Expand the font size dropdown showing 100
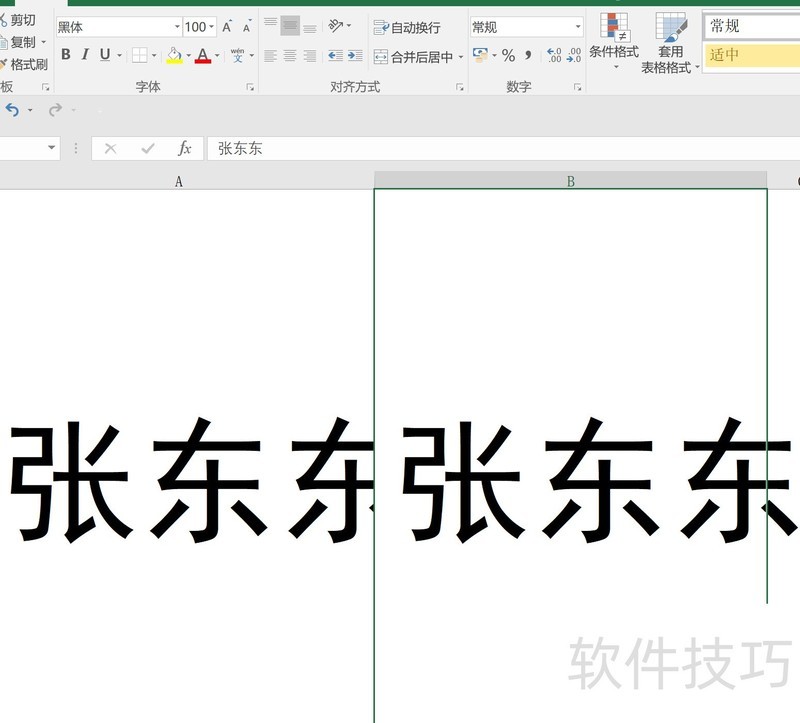800x723 pixels. point(212,27)
